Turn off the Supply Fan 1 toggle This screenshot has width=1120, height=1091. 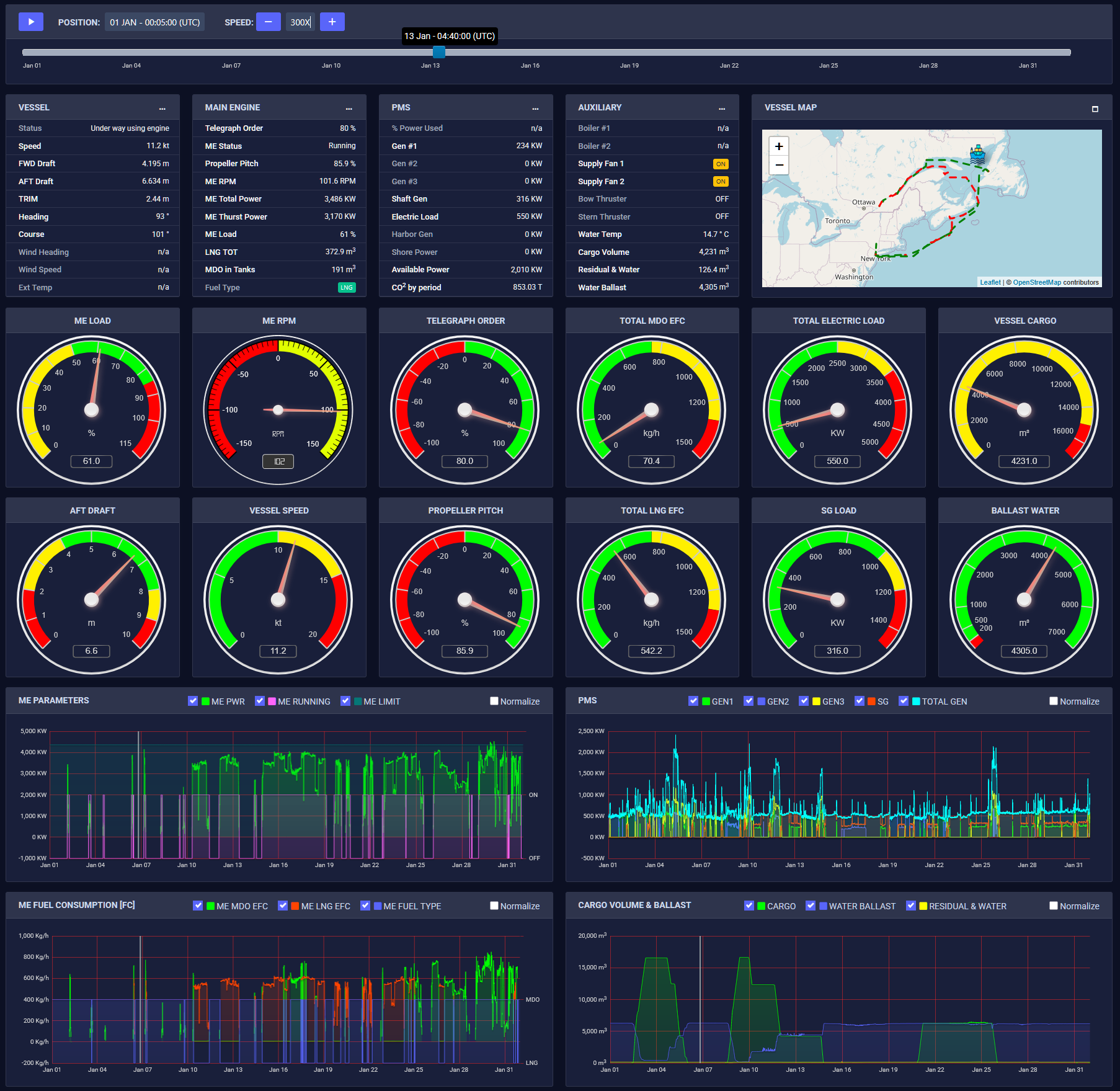[720, 163]
